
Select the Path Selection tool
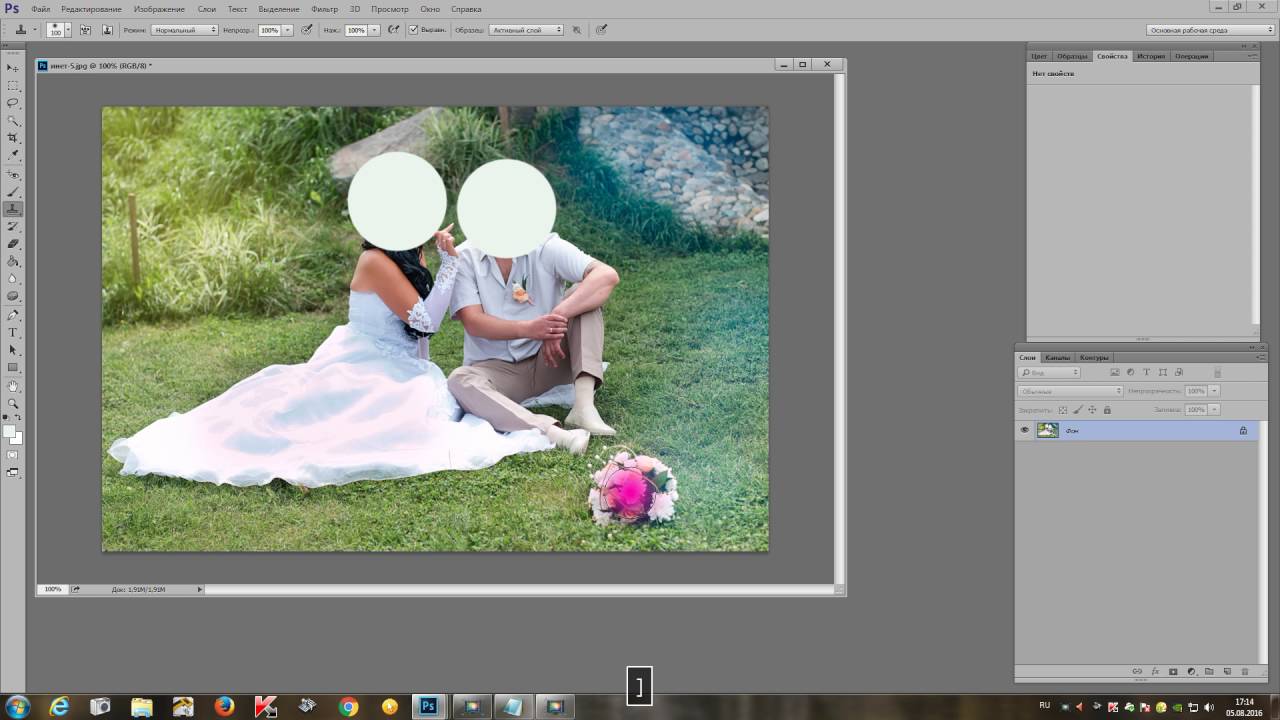tap(13, 350)
